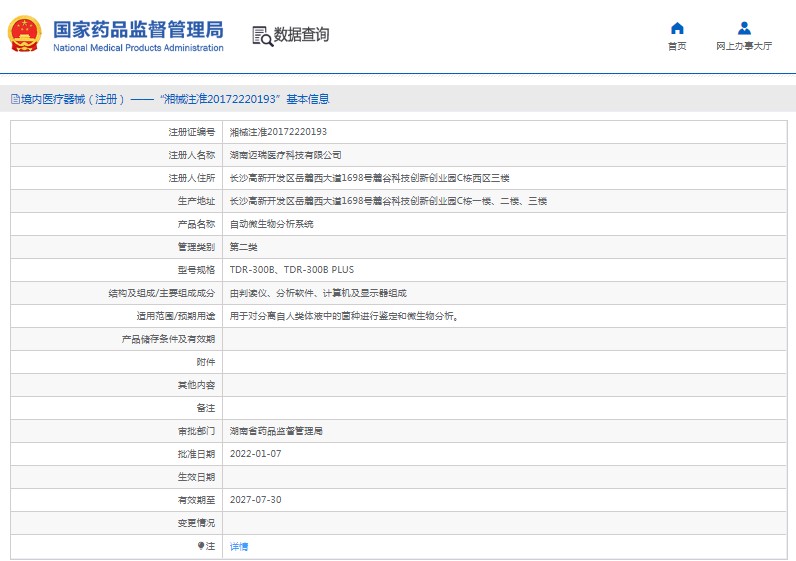Click the 生效日期 row label

pos(196,477)
